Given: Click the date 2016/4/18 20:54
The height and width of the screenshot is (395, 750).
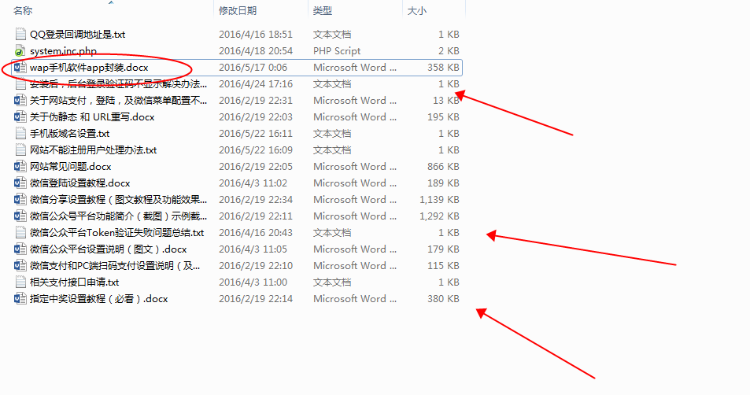Looking at the screenshot, I should point(255,51).
